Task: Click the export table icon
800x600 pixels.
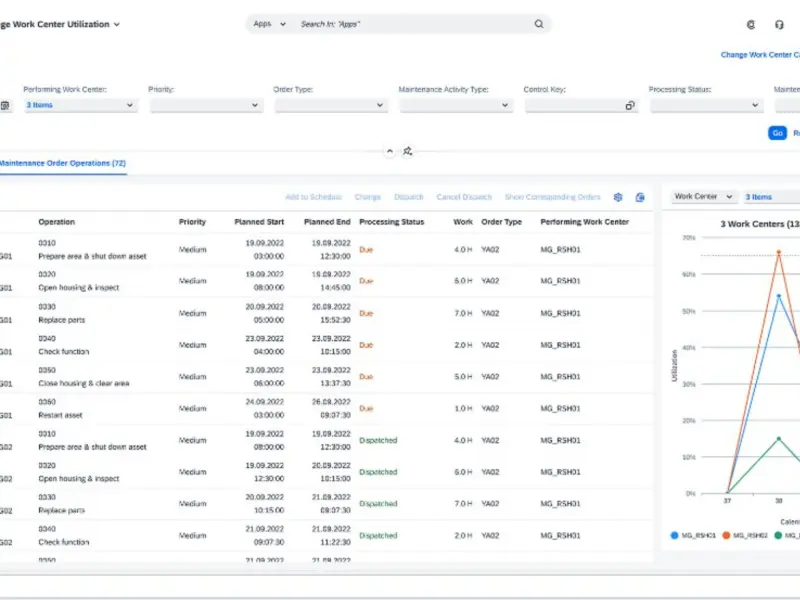Action: (640, 197)
